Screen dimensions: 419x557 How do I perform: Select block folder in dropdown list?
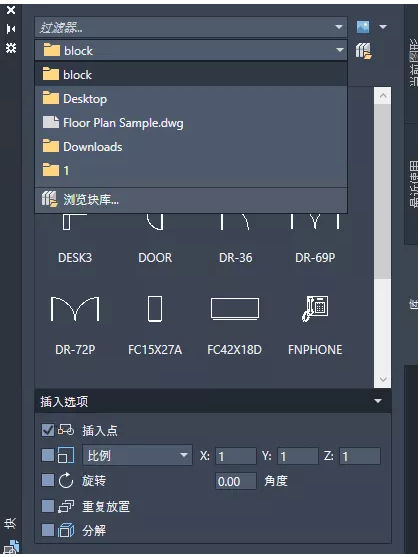tap(191, 75)
